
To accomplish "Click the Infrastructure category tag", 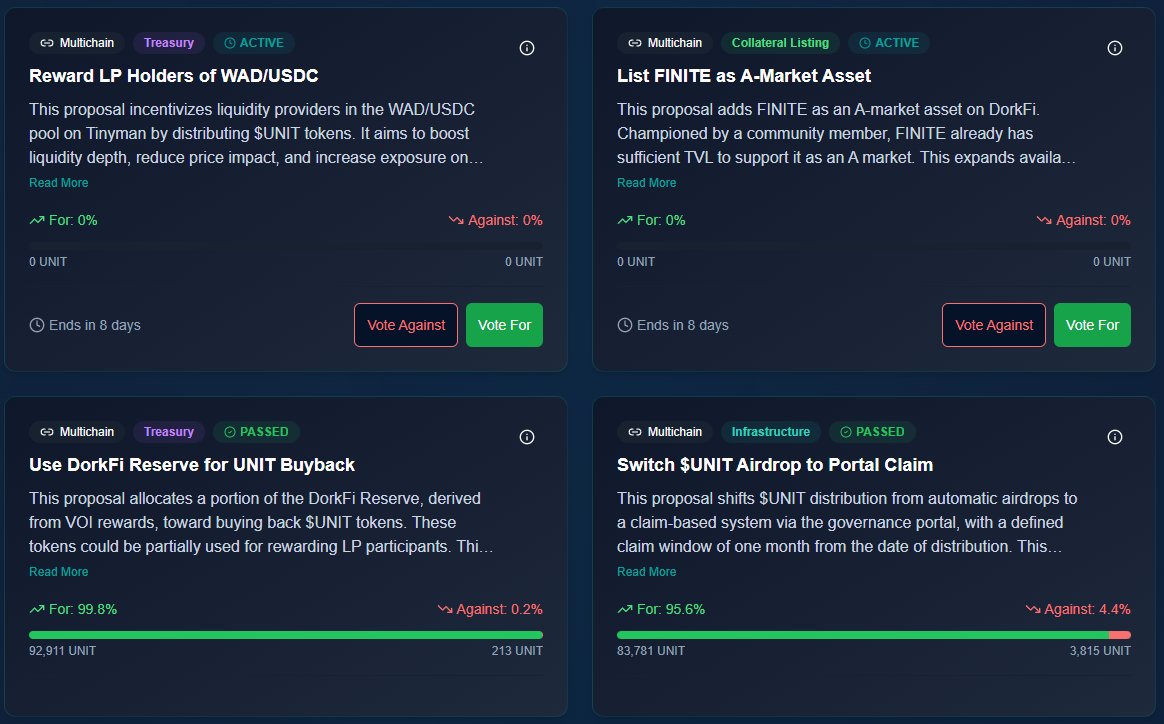I will pyautogui.click(x=770, y=432).
